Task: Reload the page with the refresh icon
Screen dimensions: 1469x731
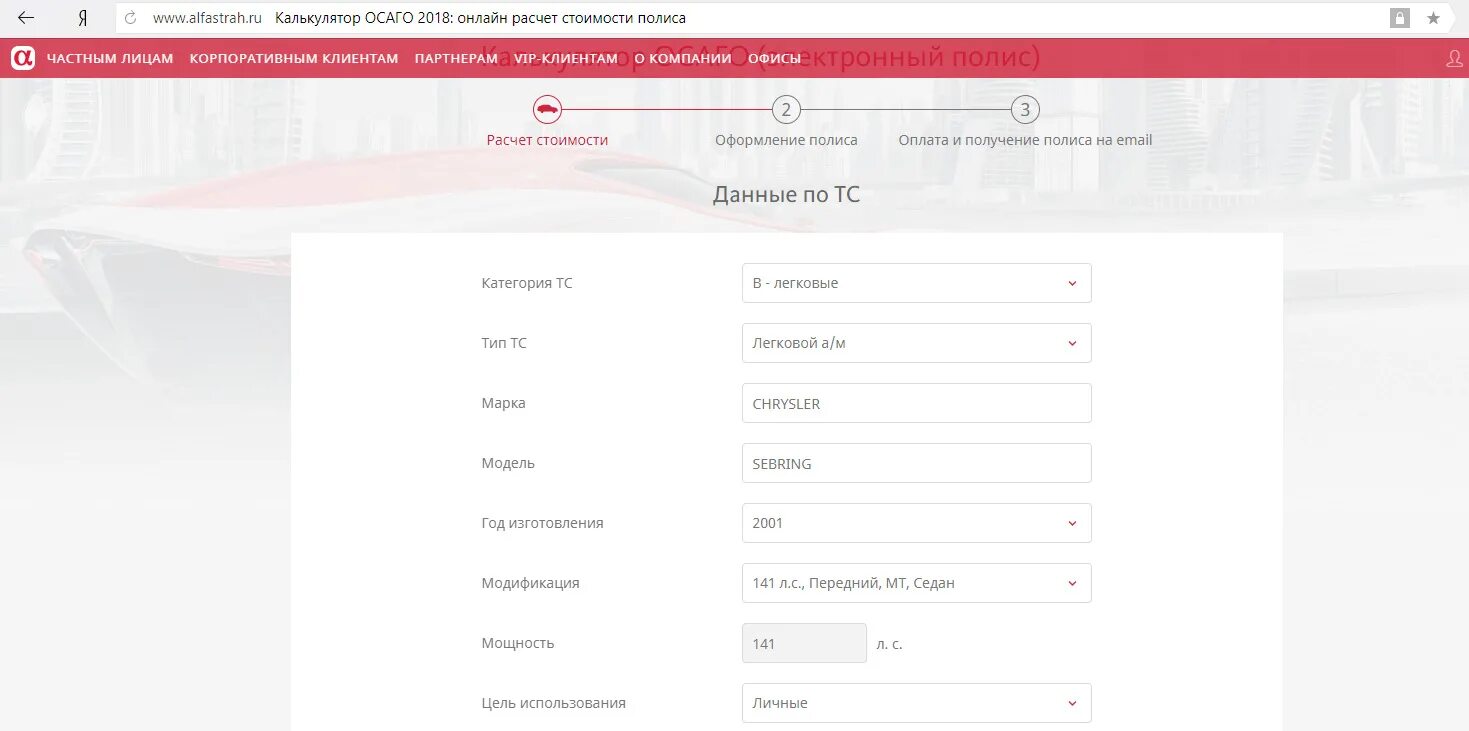Action: (130, 18)
